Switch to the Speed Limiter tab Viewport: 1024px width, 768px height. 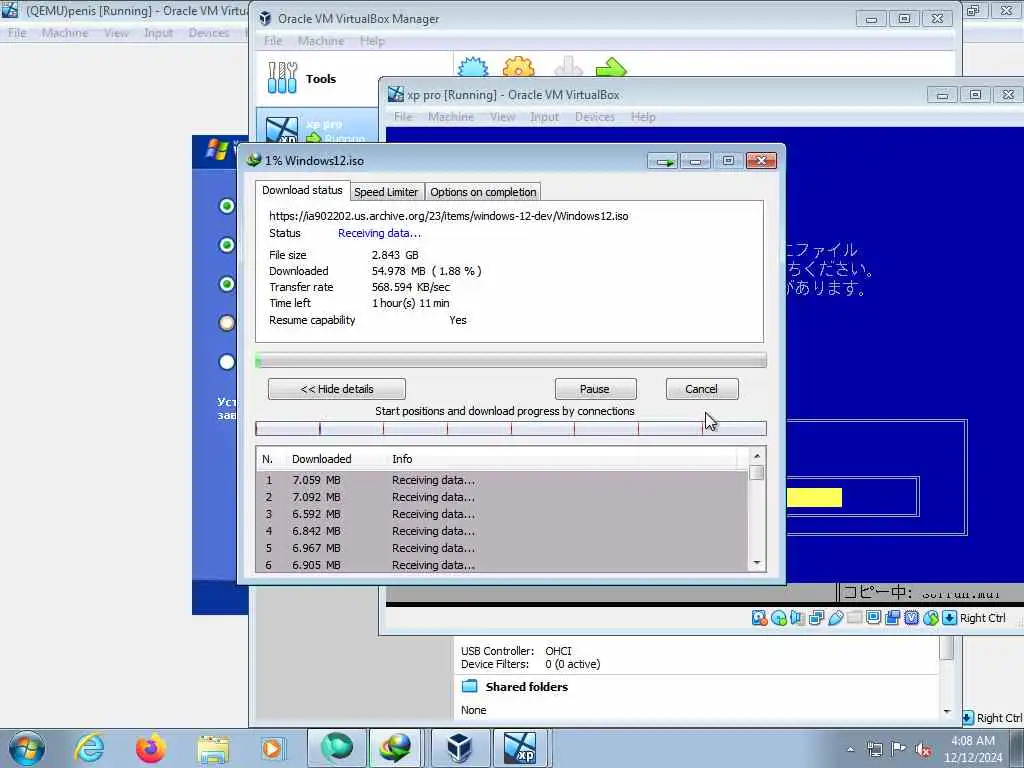point(386,192)
